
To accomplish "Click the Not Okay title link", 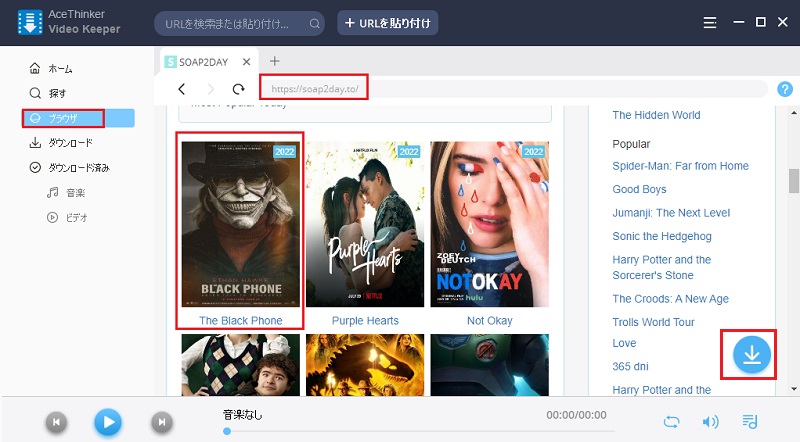I will click(490, 321).
